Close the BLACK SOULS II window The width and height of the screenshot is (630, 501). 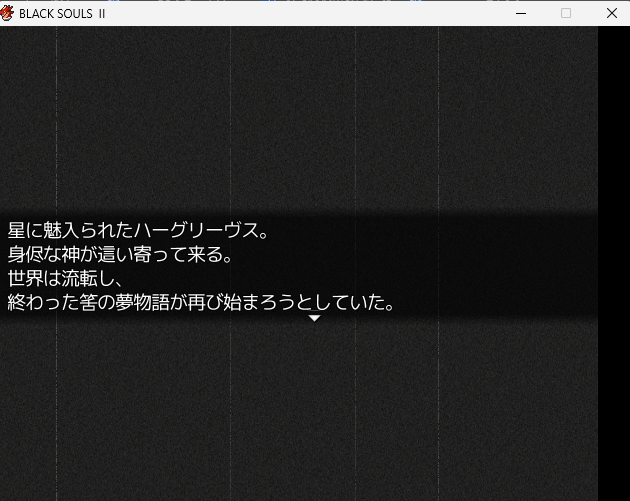[x=612, y=13]
